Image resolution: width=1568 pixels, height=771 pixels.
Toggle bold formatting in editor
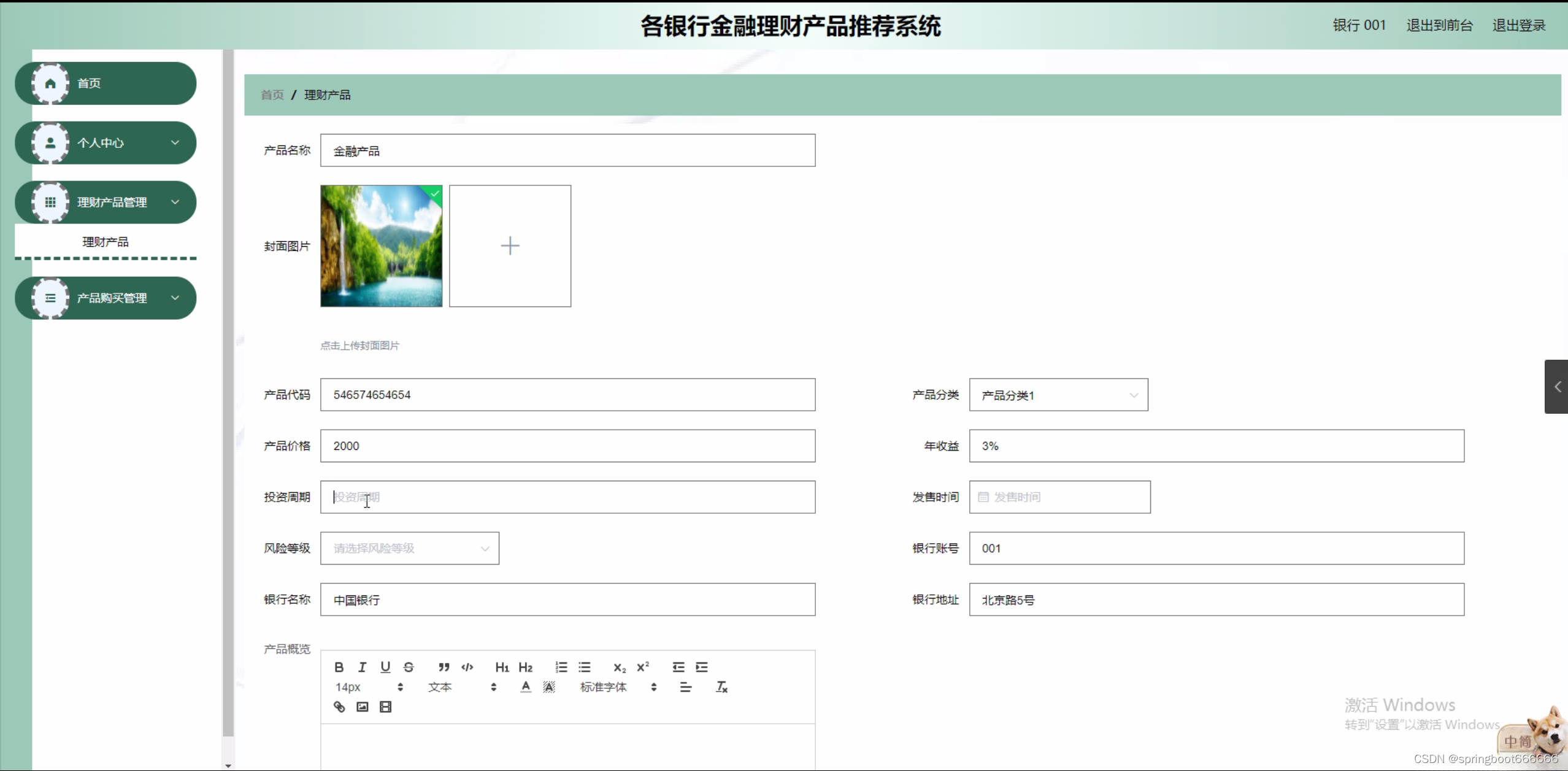[339, 667]
